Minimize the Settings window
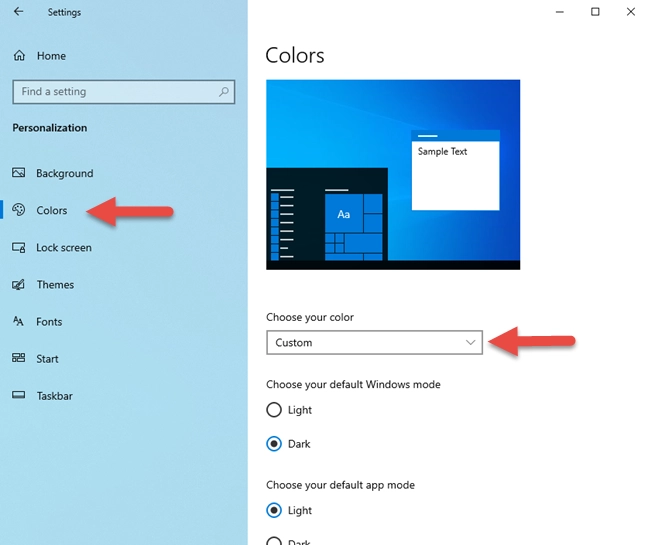The height and width of the screenshot is (545, 648). coord(560,12)
